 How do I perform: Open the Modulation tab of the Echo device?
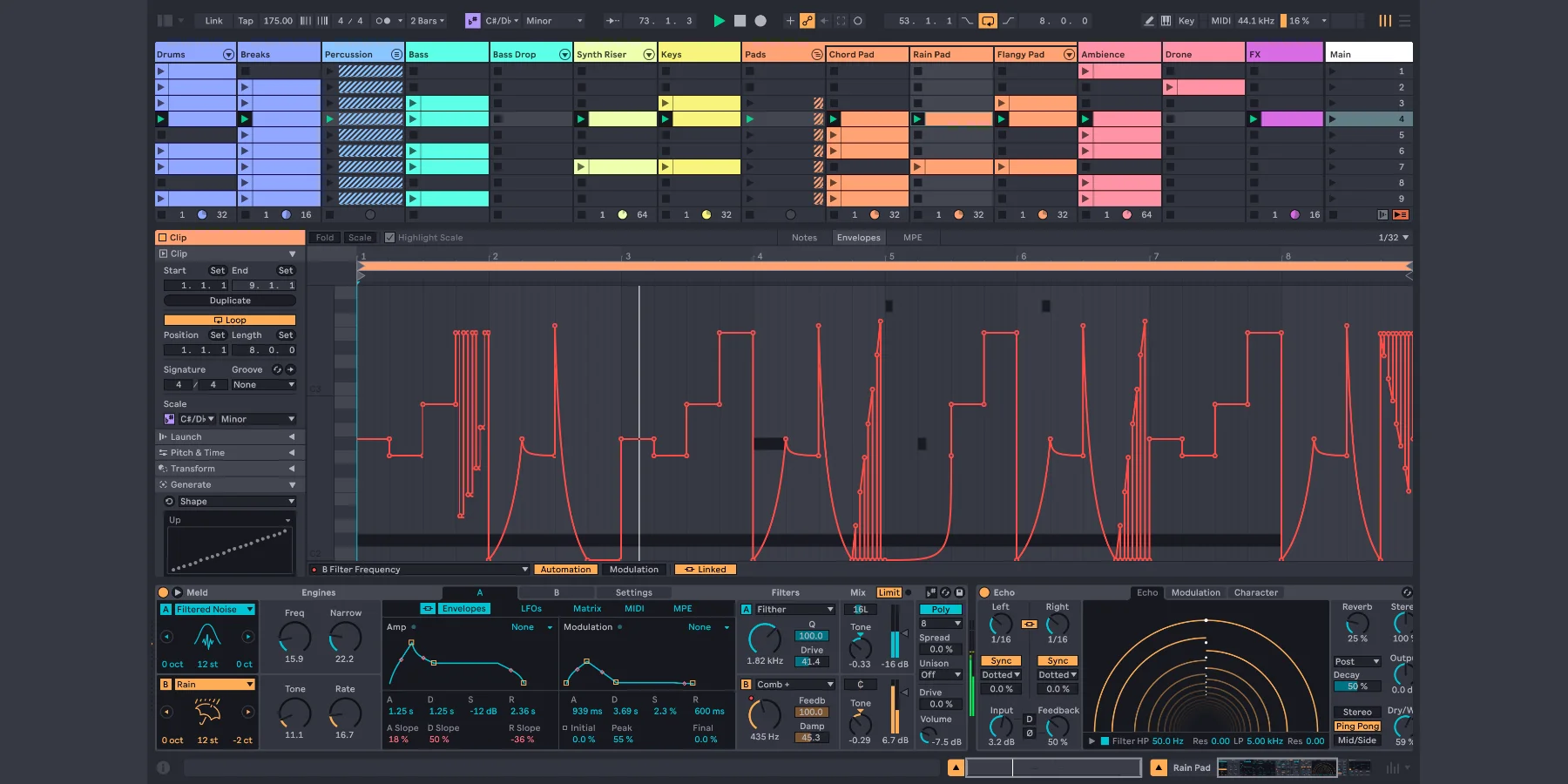[1196, 591]
